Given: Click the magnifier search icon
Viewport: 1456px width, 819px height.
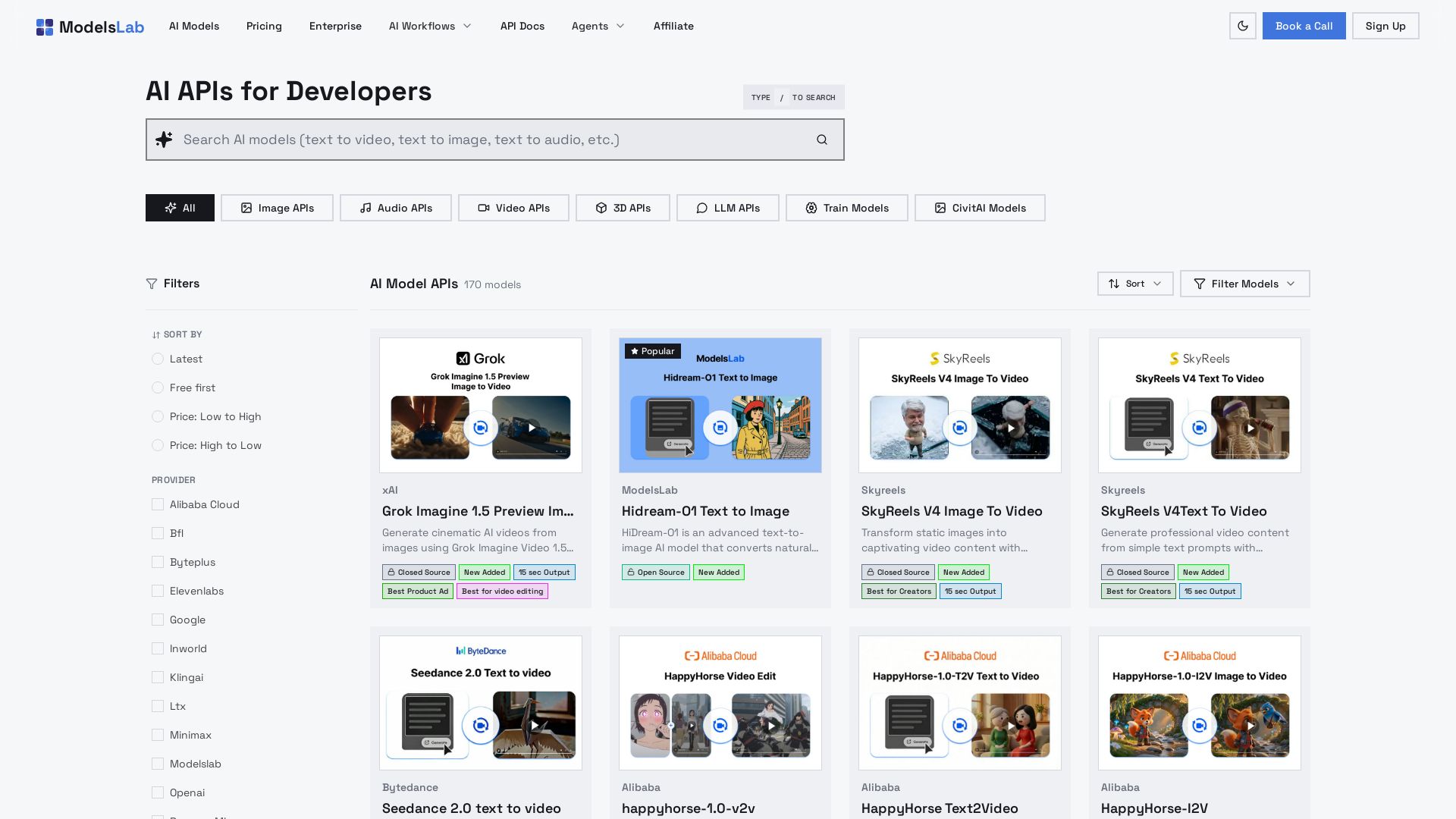Looking at the screenshot, I should pyautogui.click(x=822, y=140).
